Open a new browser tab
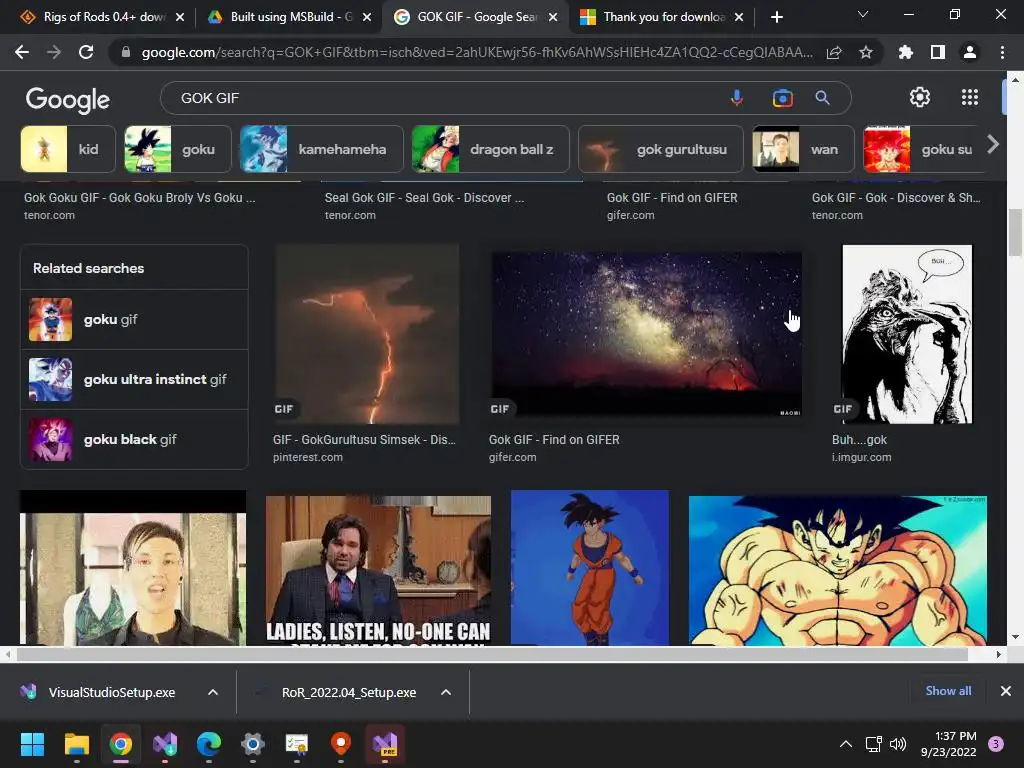 coord(776,17)
